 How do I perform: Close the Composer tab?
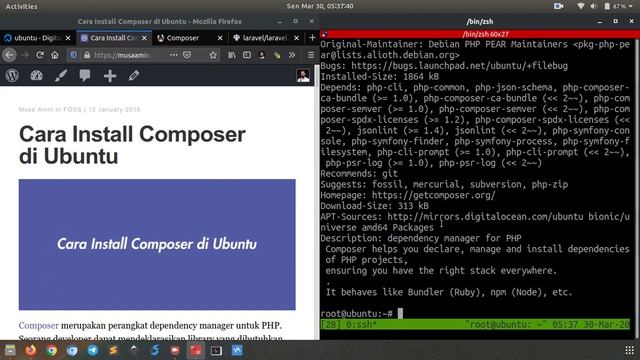coord(220,38)
